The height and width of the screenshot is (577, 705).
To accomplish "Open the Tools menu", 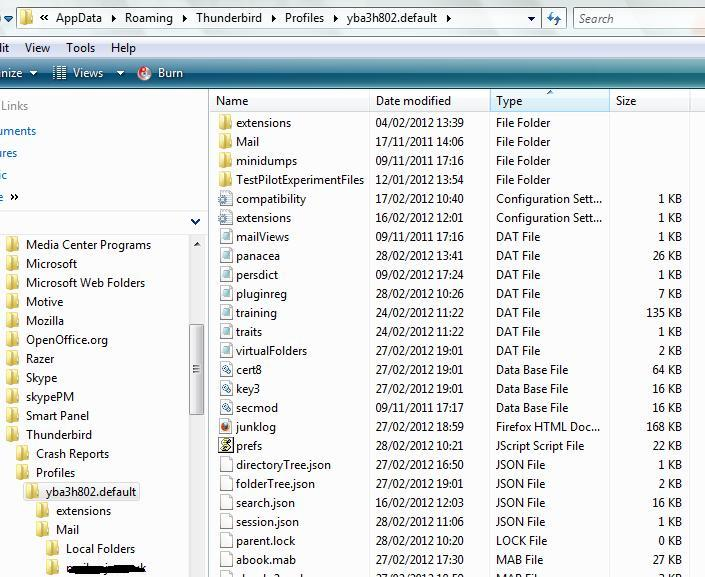I will tap(80, 48).
